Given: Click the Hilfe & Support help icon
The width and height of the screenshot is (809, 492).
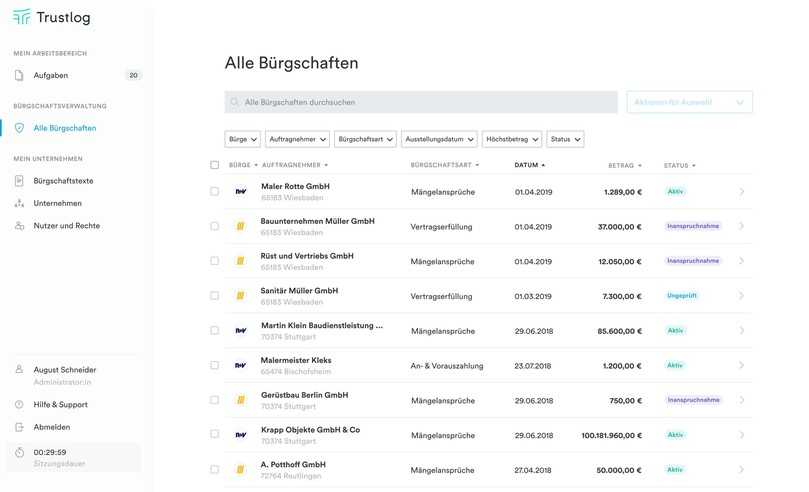Looking at the screenshot, I should point(19,405).
